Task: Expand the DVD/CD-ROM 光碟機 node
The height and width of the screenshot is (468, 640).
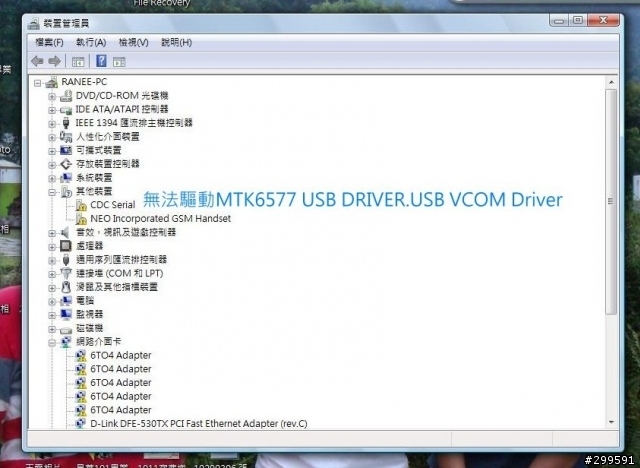Action: [52, 97]
